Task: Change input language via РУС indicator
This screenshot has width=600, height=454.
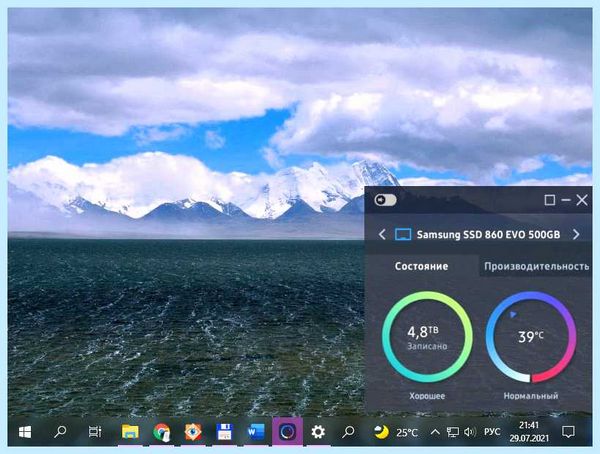Action: point(492,432)
